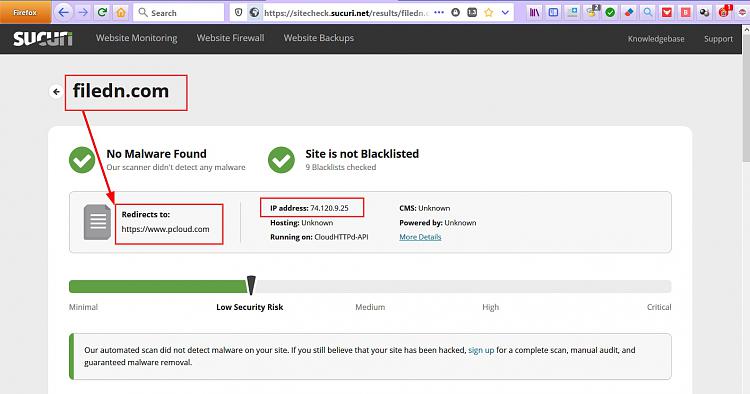Open the More Details link
Screen dimensions: 750x394
click(420, 237)
